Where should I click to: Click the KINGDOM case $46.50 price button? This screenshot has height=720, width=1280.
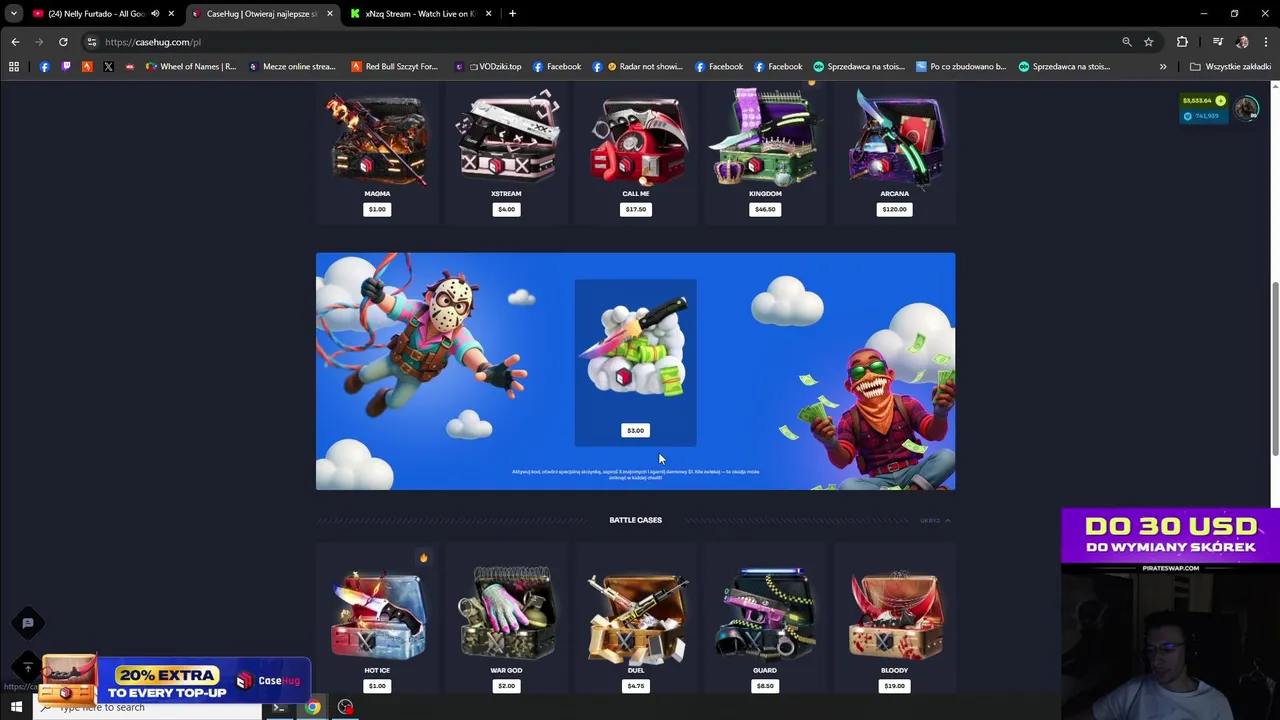765,209
